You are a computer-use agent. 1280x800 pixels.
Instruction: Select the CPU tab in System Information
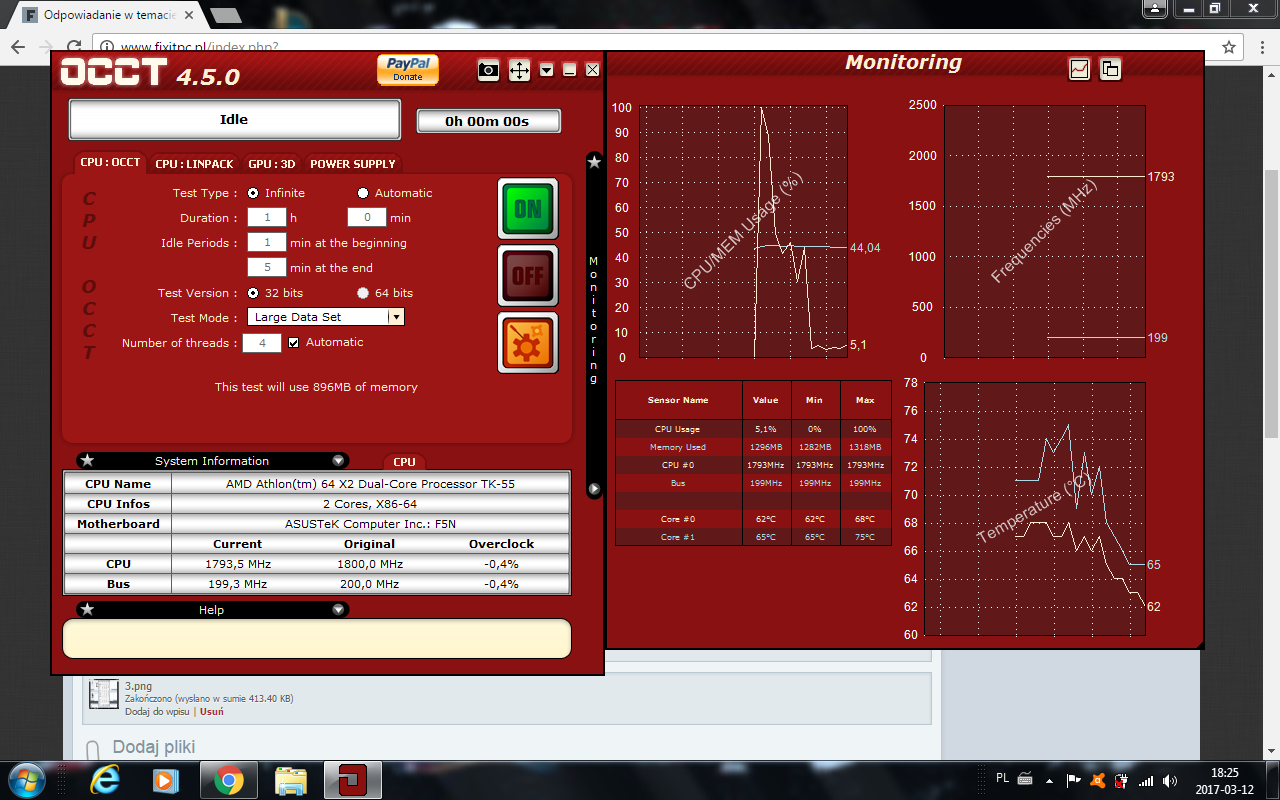pos(404,462)
